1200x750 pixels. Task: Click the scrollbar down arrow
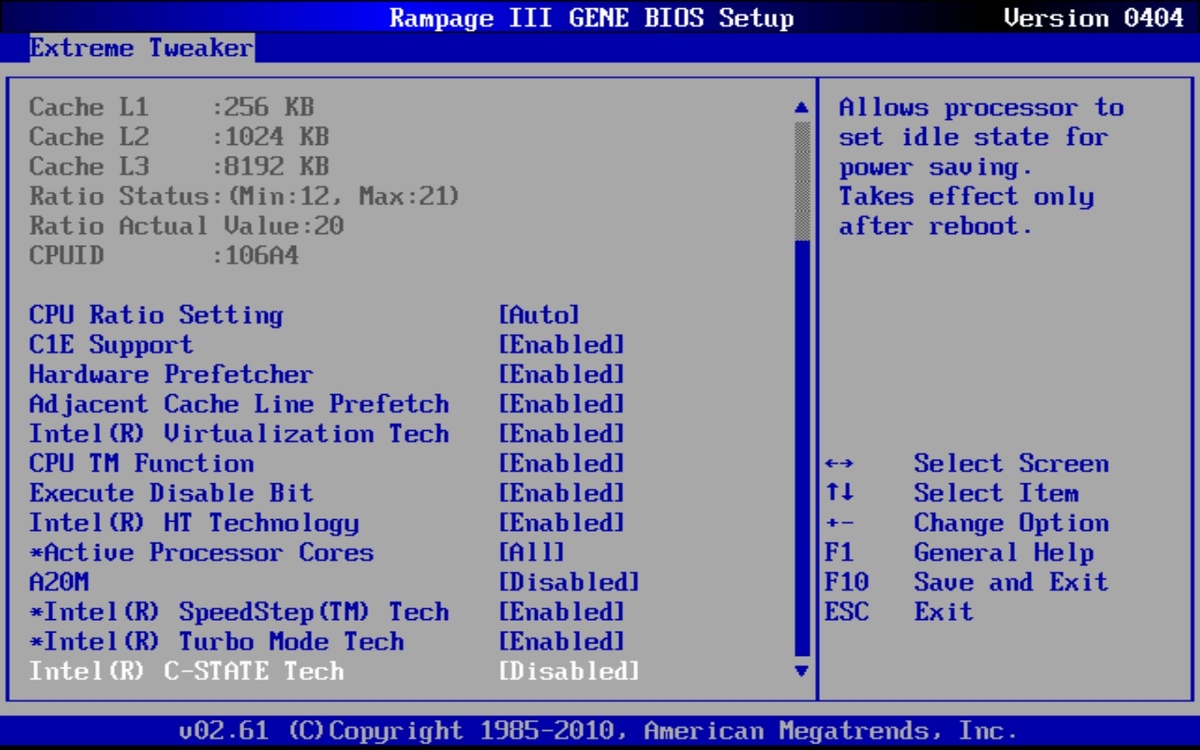tap(800, 671)
